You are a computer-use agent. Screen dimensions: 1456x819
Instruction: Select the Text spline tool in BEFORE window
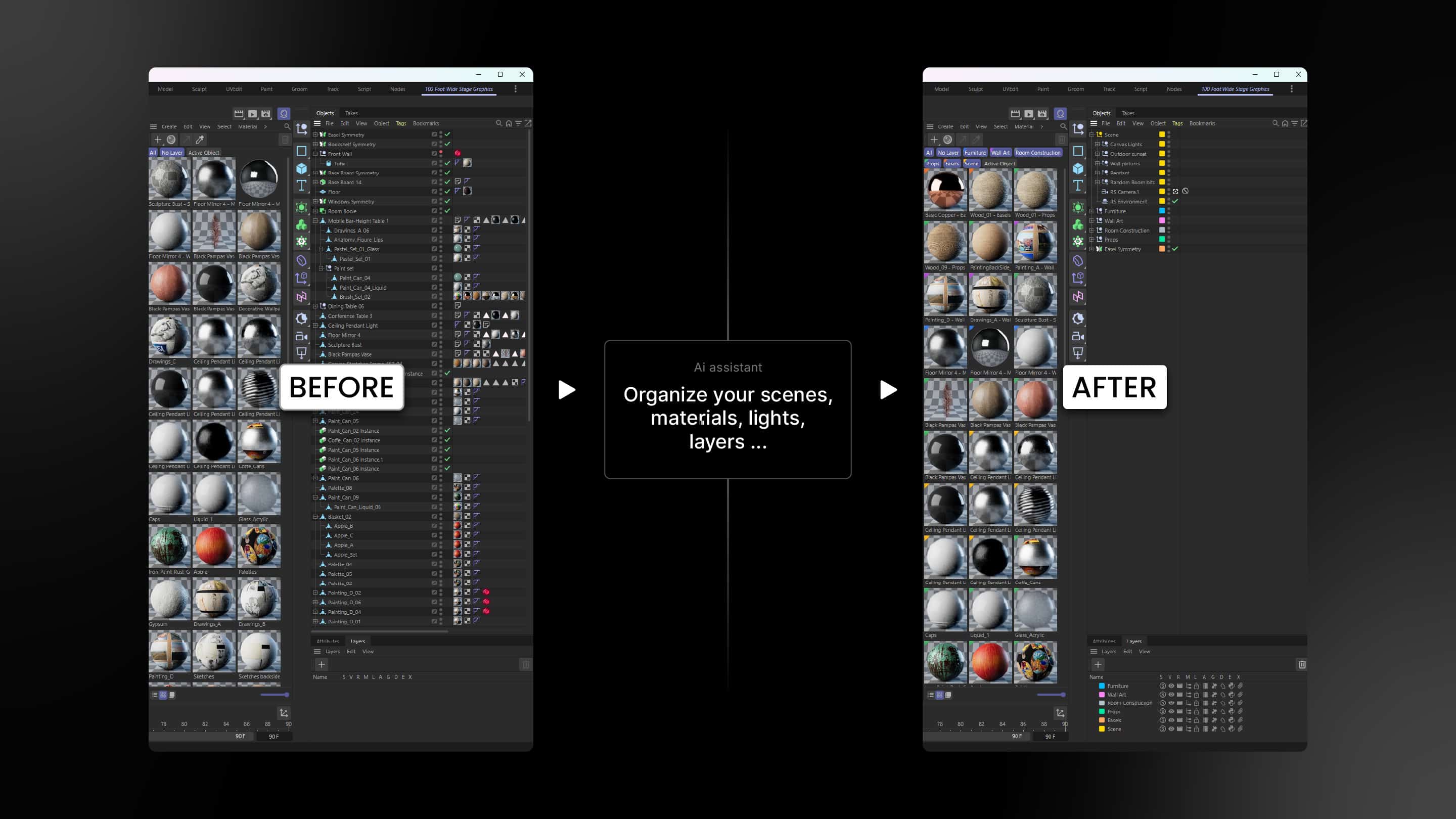point(301,186)
